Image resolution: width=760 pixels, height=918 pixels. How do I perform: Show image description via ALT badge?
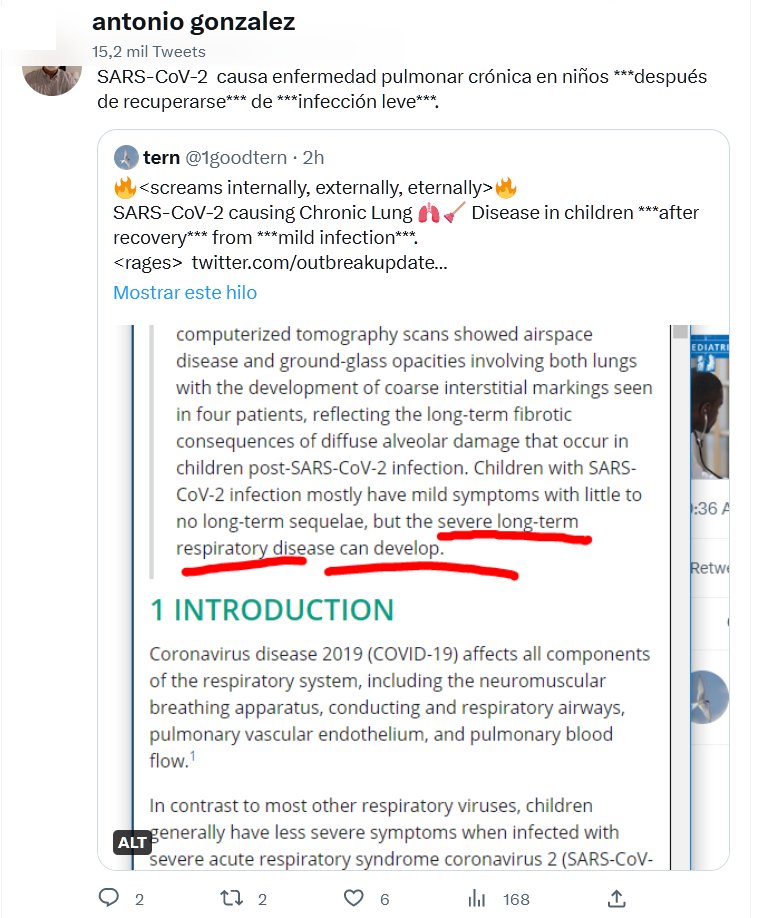coord(132,842)
